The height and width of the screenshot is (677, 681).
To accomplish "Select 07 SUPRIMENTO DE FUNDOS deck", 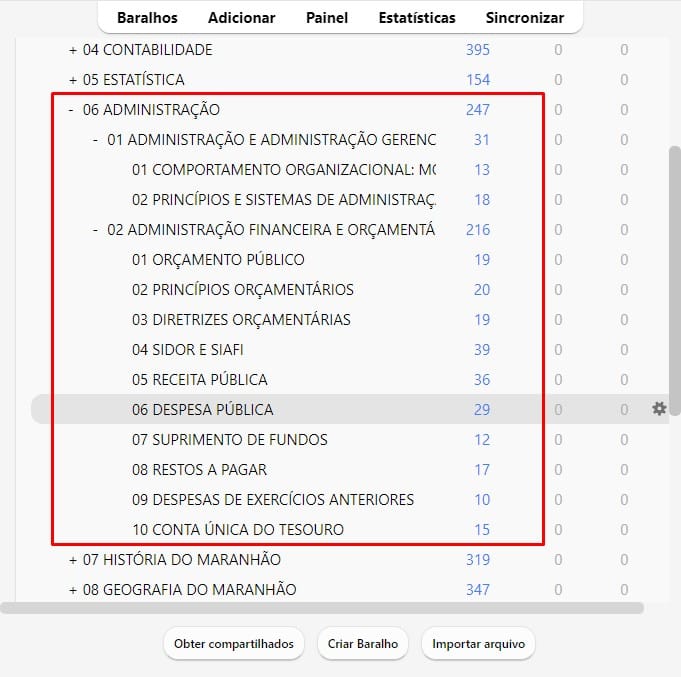I will click(230, 439).
